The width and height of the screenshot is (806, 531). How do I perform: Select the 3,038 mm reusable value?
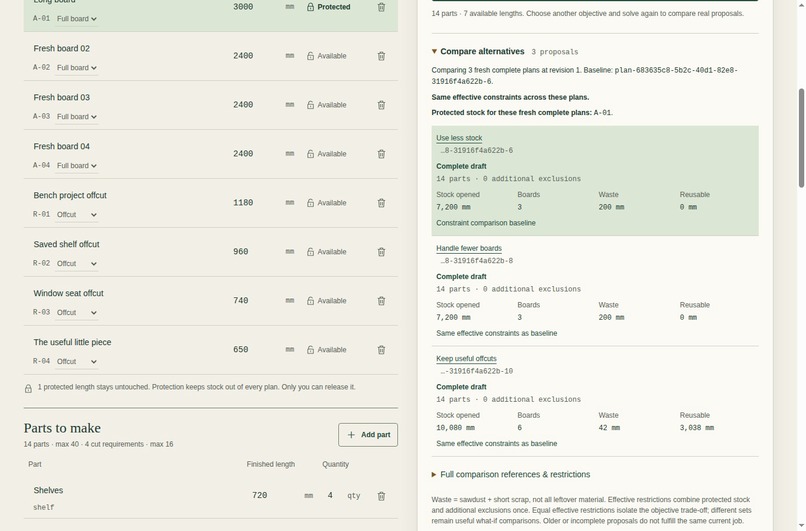click(697, 428)
